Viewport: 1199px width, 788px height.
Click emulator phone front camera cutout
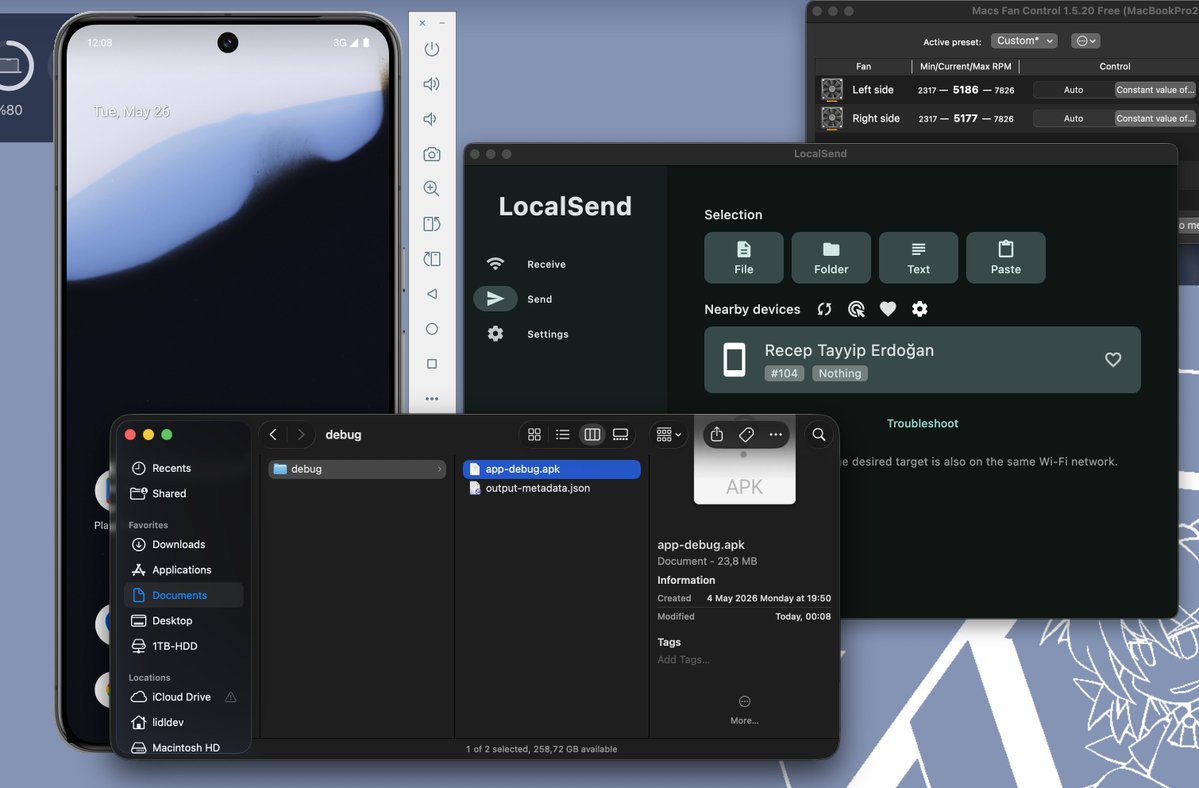(228, 42)
